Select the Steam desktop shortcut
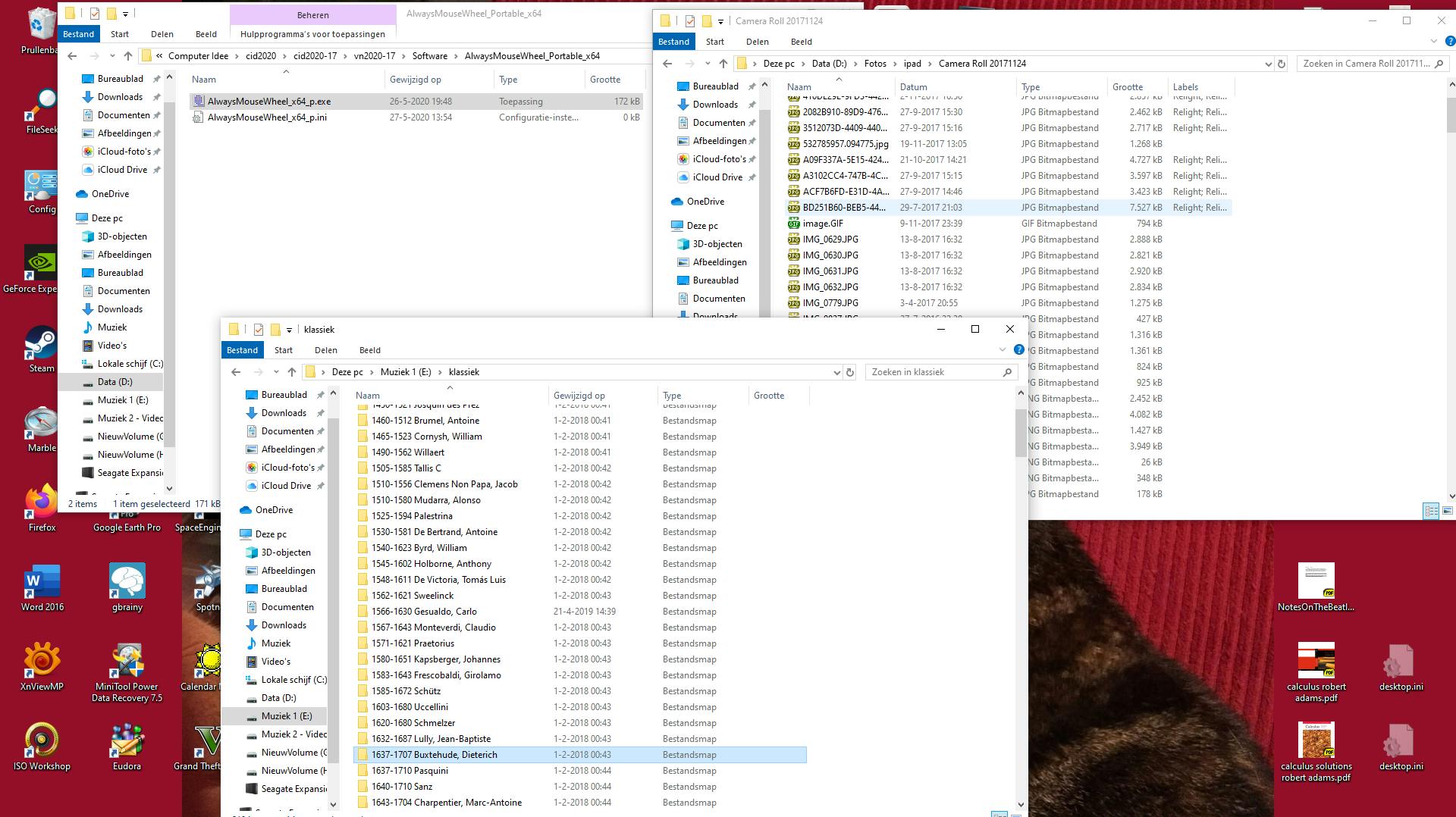 (x=42, y=349)
